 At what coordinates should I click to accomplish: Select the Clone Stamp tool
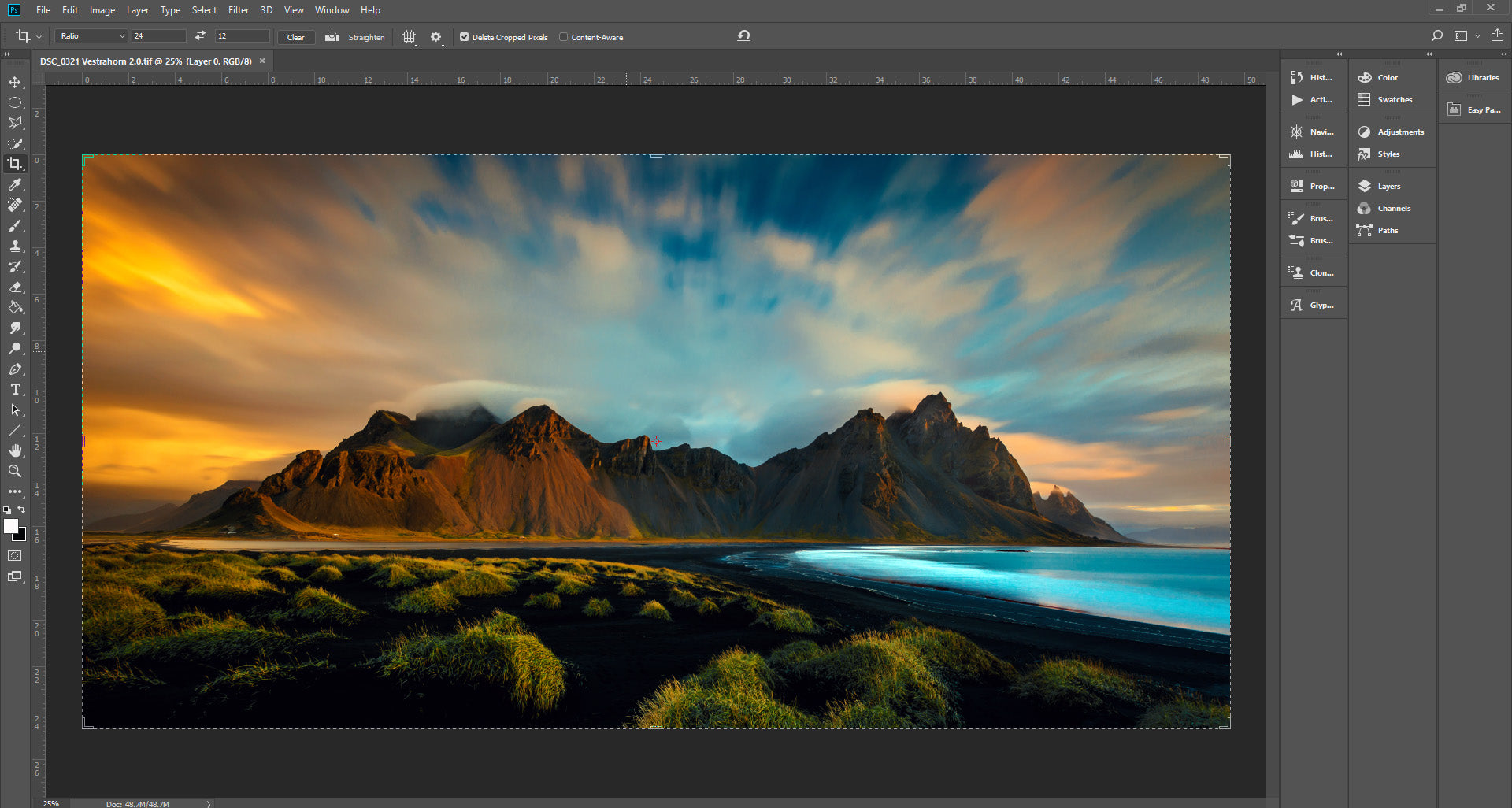coord(15,246)
